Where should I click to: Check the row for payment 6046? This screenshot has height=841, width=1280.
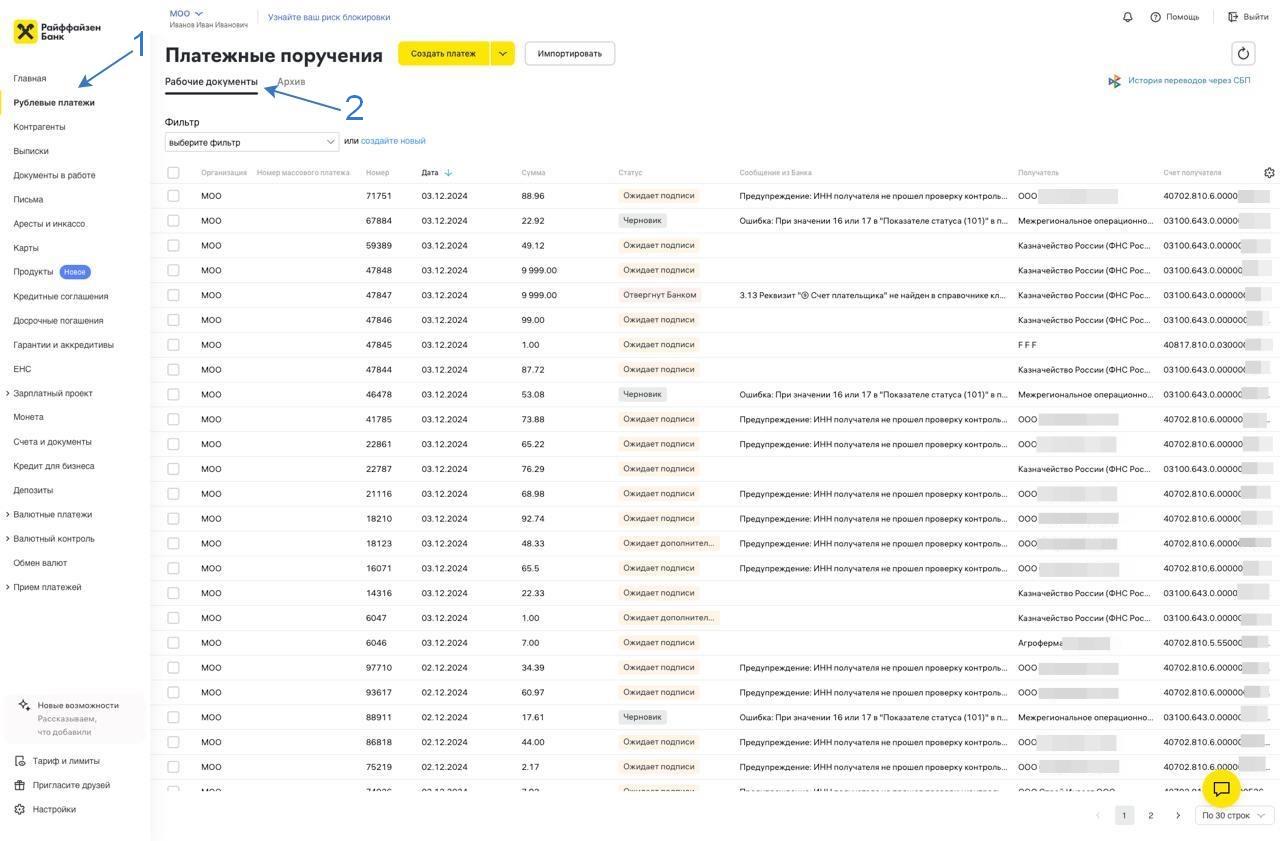pos(173,643)
